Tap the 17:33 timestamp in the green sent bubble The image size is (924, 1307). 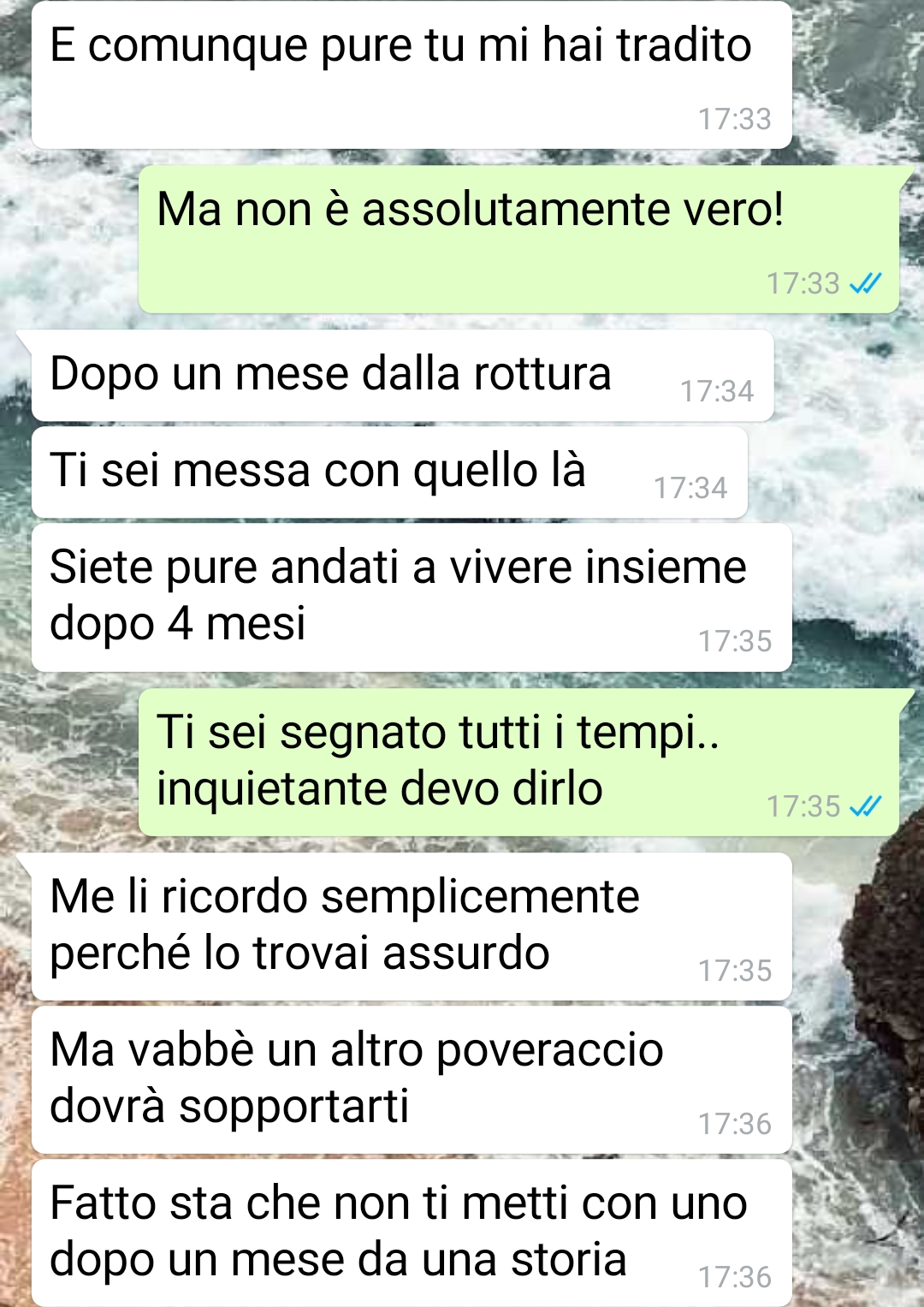pos(803,283)
